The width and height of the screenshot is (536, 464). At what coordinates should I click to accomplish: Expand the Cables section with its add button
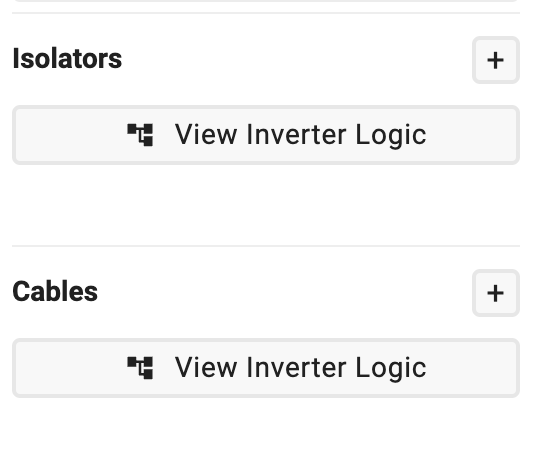pyautogui.click(x=496, y=293)
